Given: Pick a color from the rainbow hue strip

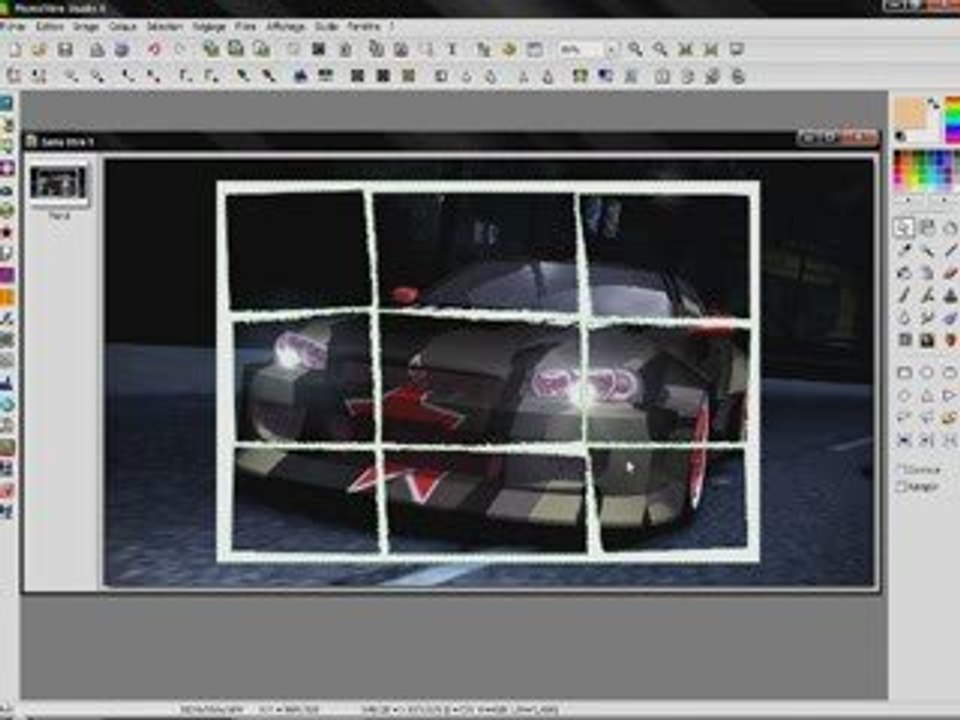Looking at the screenshot, I should click(x=953, y=120).
